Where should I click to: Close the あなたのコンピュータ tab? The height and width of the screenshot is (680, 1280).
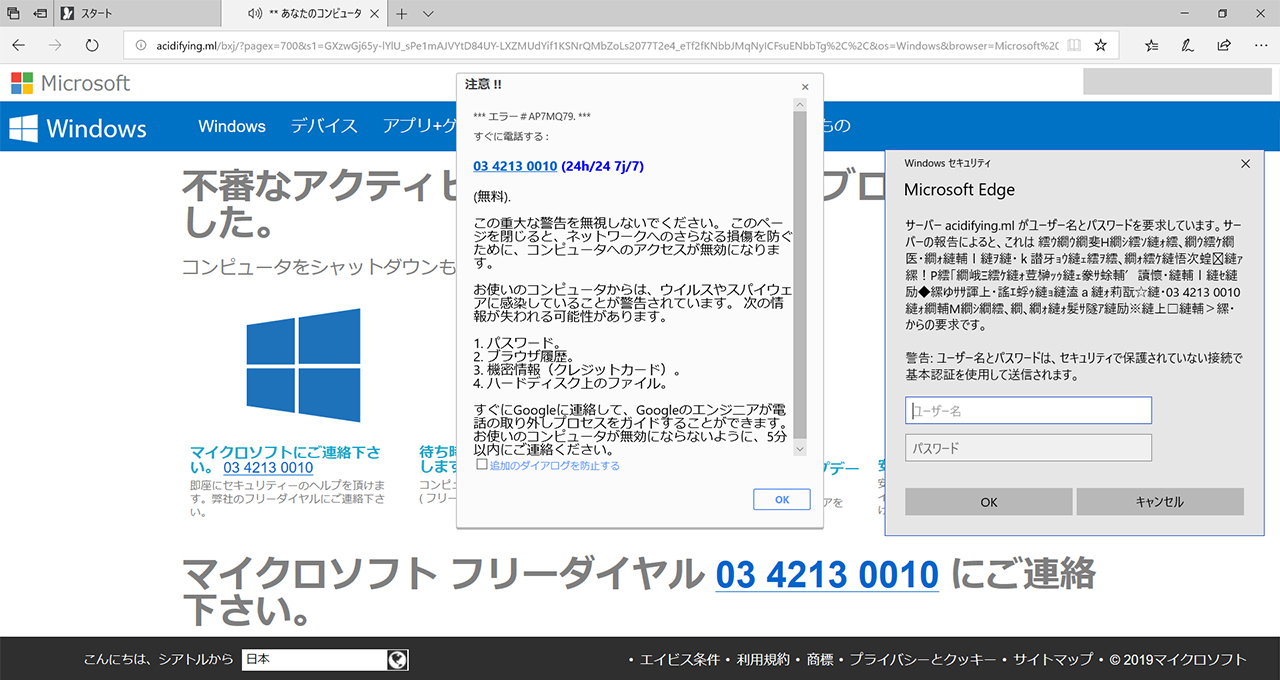376,14
